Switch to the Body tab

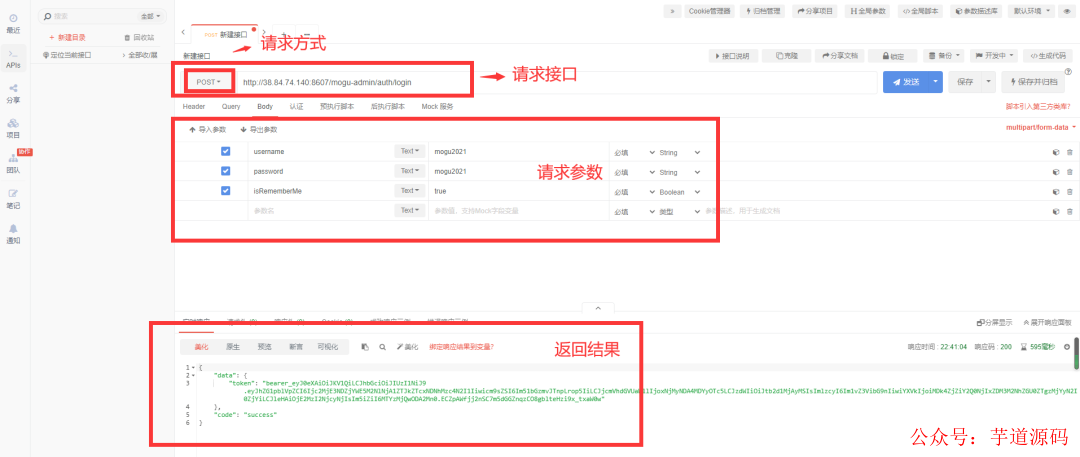tap(265, 107)
